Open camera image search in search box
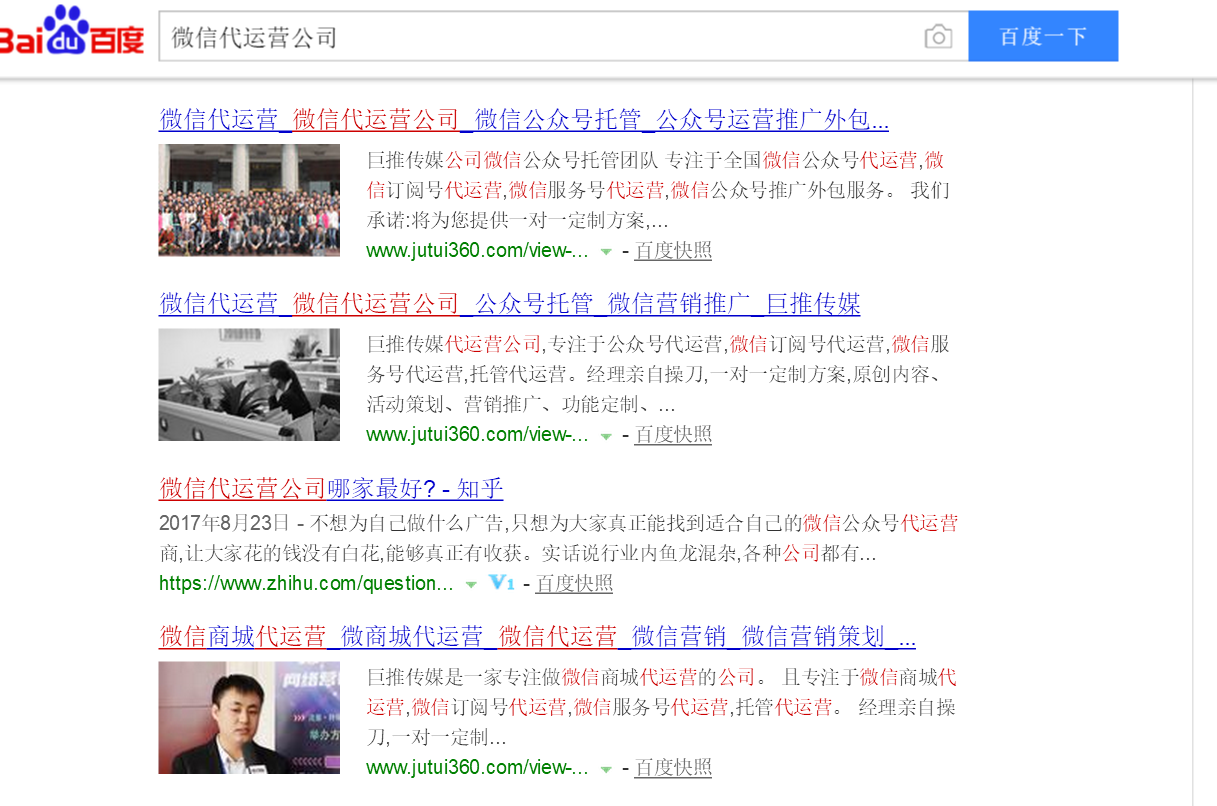The width and height of the screenshot is (1217, 806). [938, 37]
